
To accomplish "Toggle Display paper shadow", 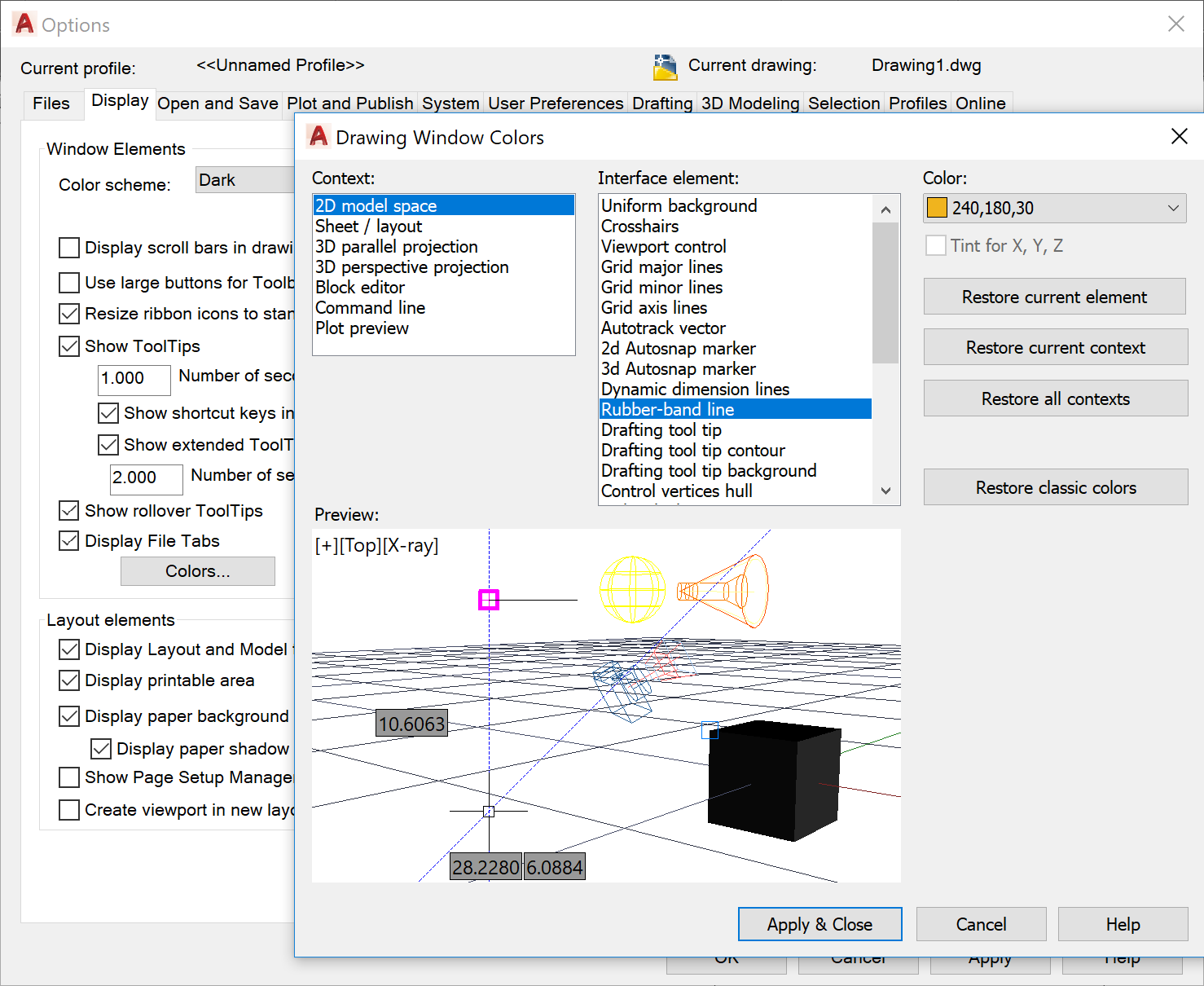I will (x=101, y=749).
